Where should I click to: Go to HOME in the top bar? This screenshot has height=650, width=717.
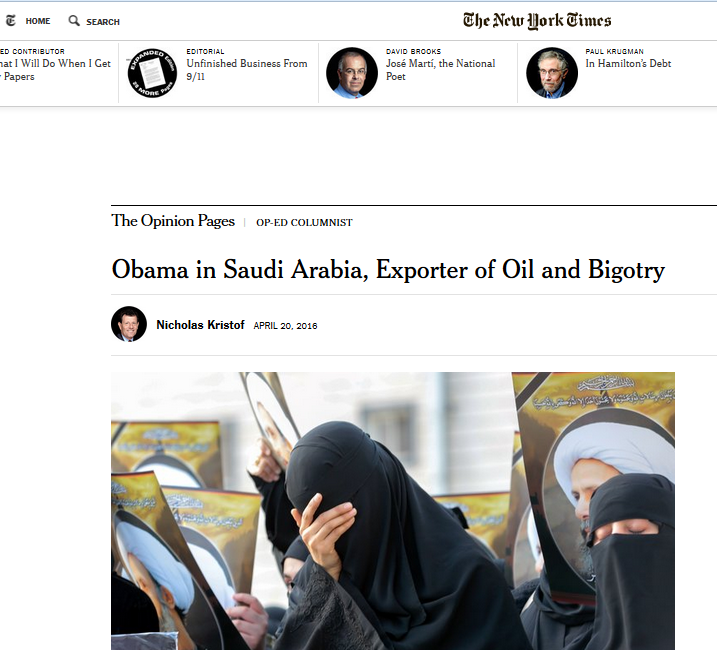click(x=38, y=21)
